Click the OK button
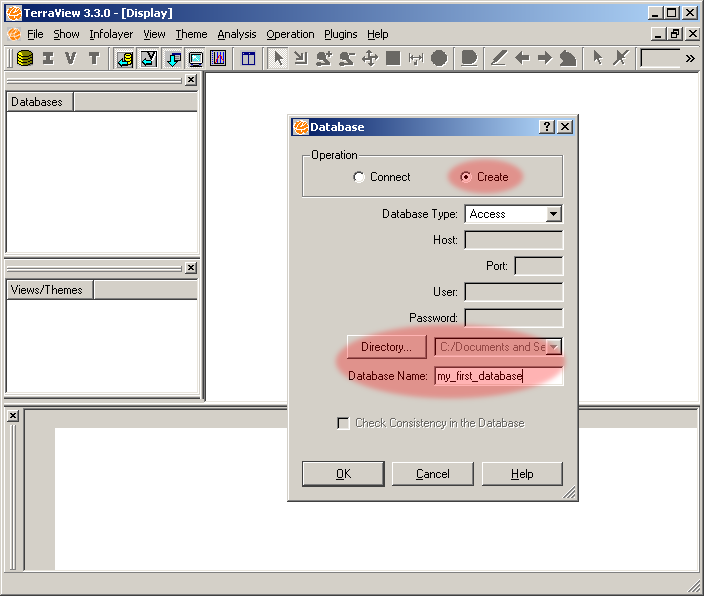This screenshot has height=596, width=704. (343, 474)
